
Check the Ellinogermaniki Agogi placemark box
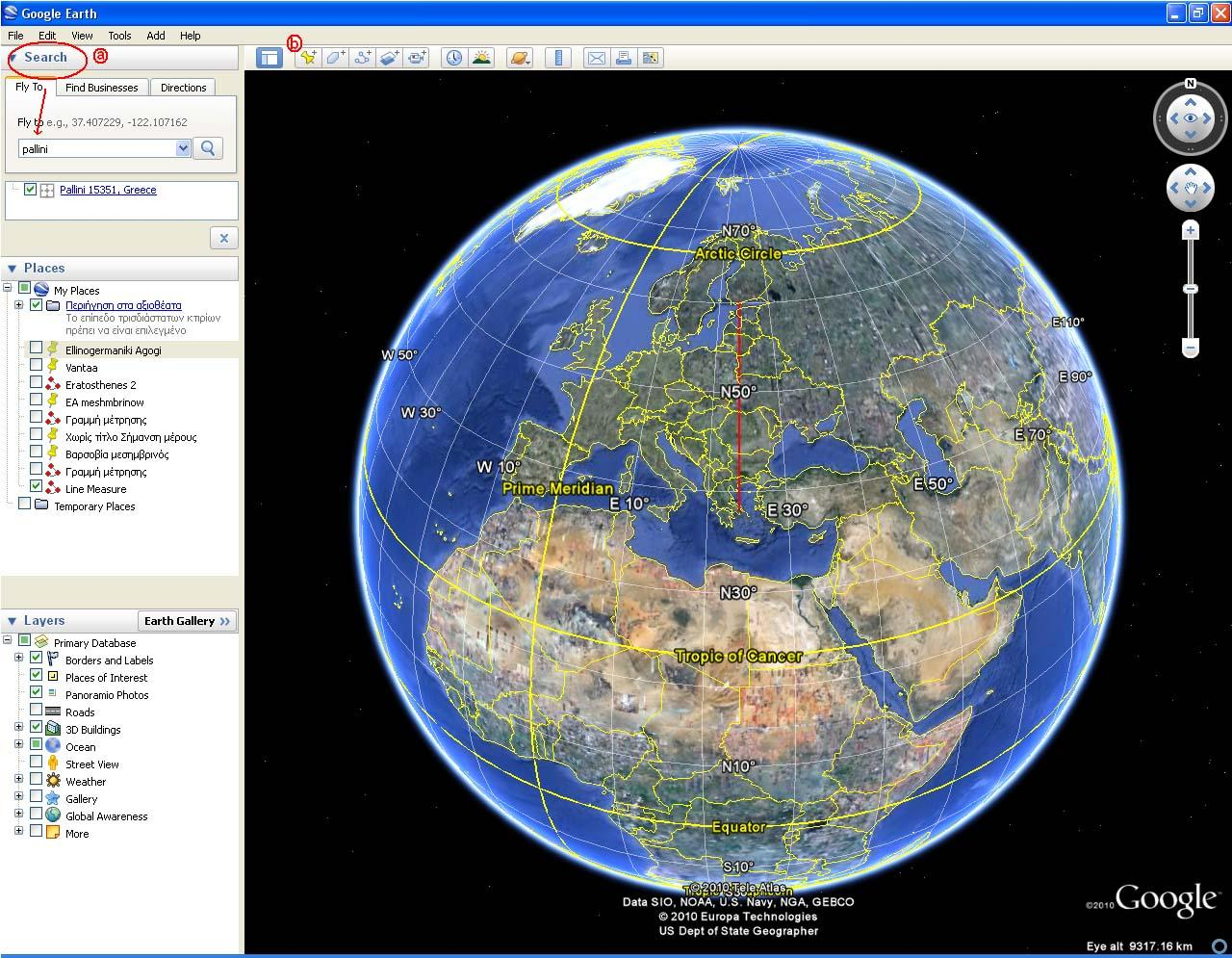tap(36, 349)
